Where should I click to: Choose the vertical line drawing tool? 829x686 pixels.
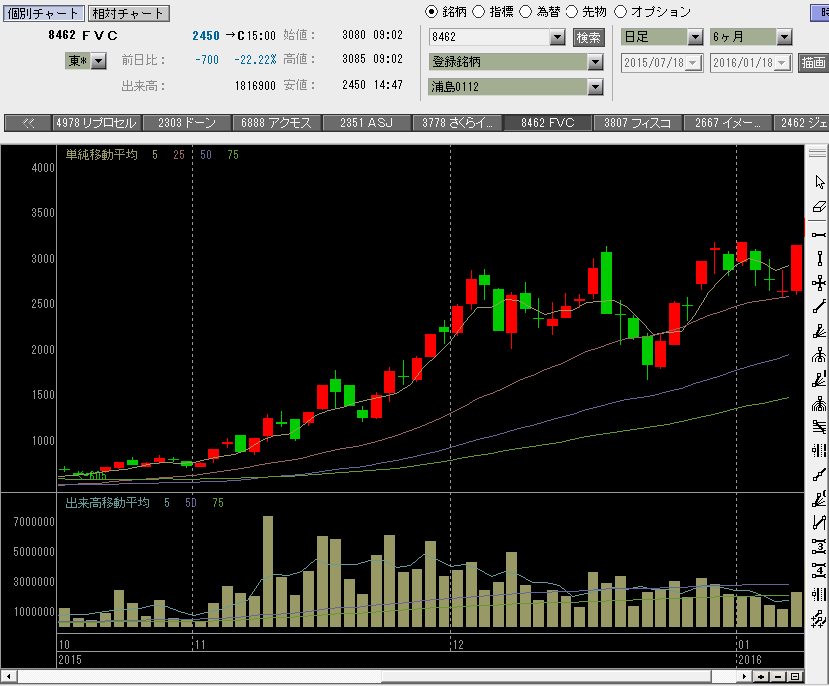point(819,259)
